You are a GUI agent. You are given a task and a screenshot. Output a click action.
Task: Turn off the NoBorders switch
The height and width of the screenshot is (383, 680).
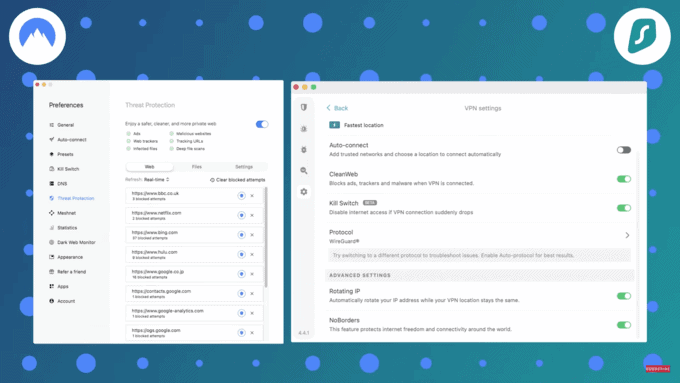tap(624, 325)
